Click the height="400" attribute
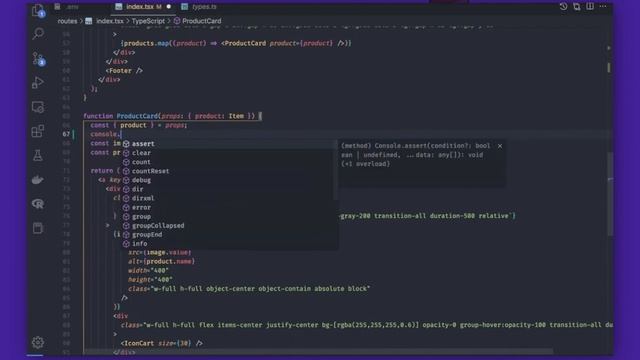This screenshot has width=640, height=360. [150, 279]
